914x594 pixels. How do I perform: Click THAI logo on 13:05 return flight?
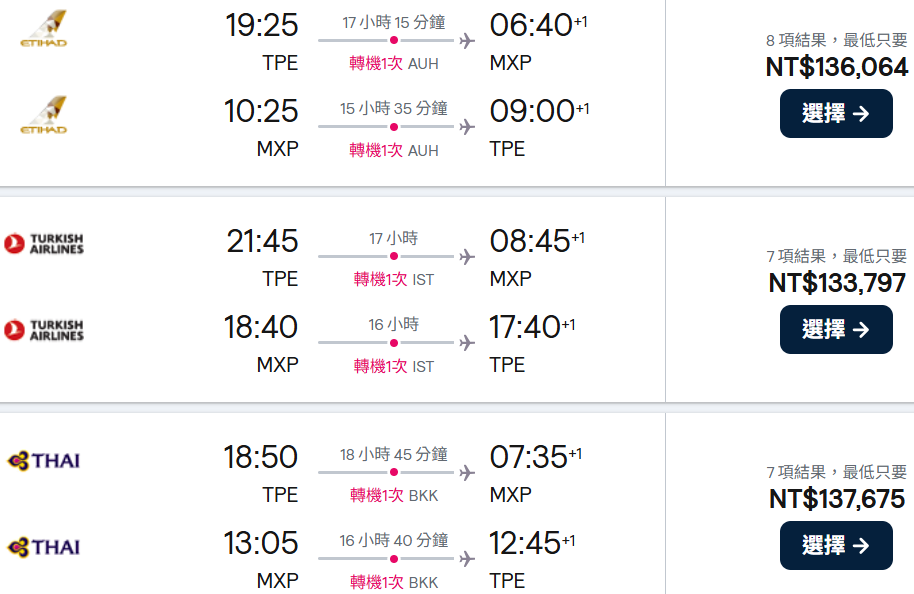[x=44, y=546]
